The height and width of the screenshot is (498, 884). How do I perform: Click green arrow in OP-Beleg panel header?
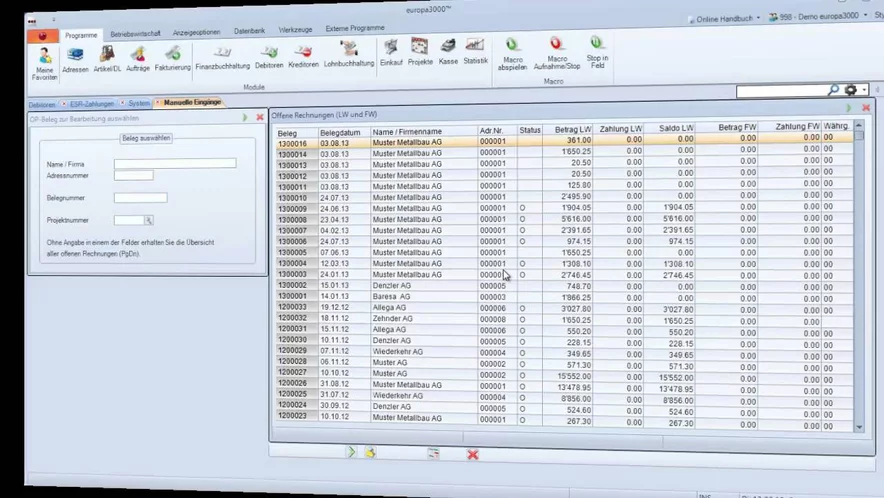coord(245,117)
